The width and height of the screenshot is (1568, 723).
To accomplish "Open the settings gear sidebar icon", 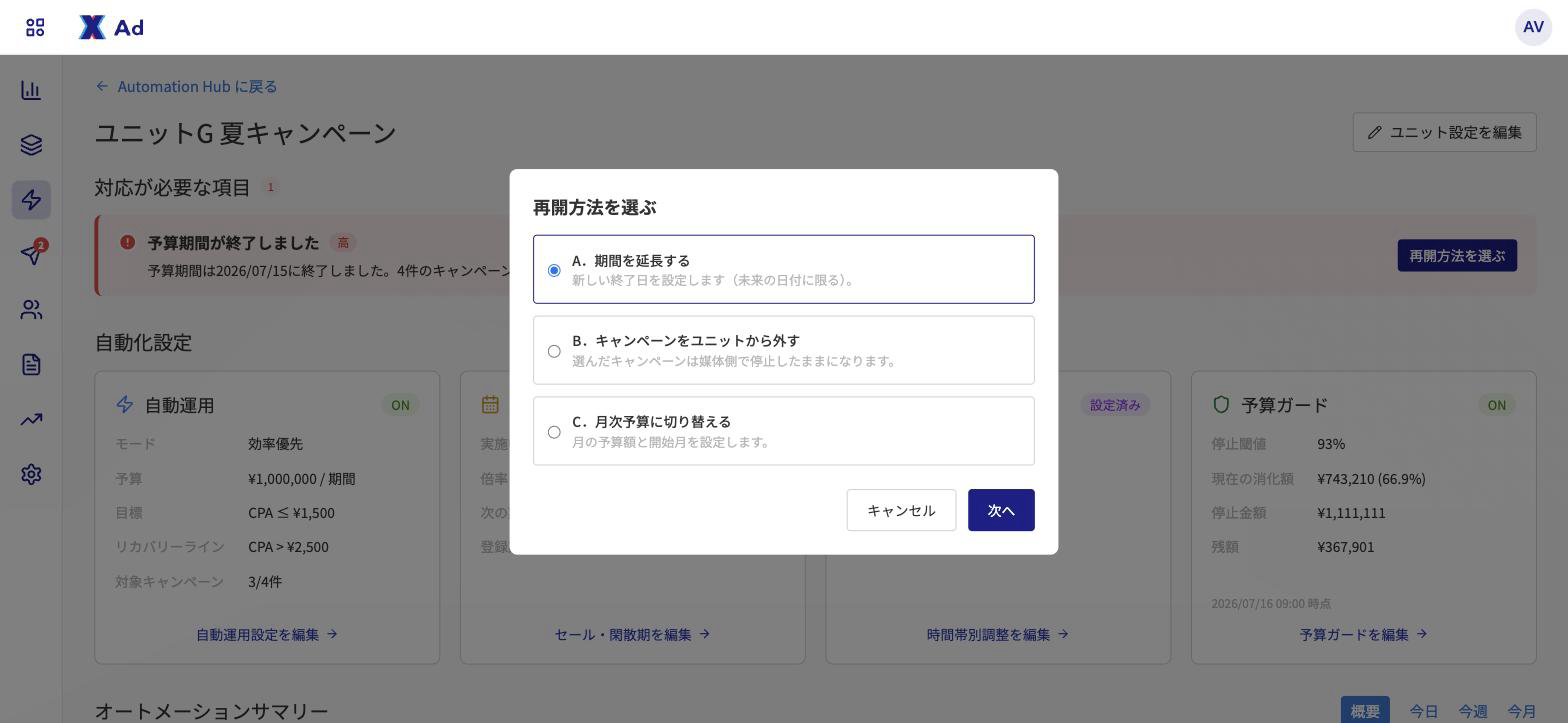I will 31,474.
